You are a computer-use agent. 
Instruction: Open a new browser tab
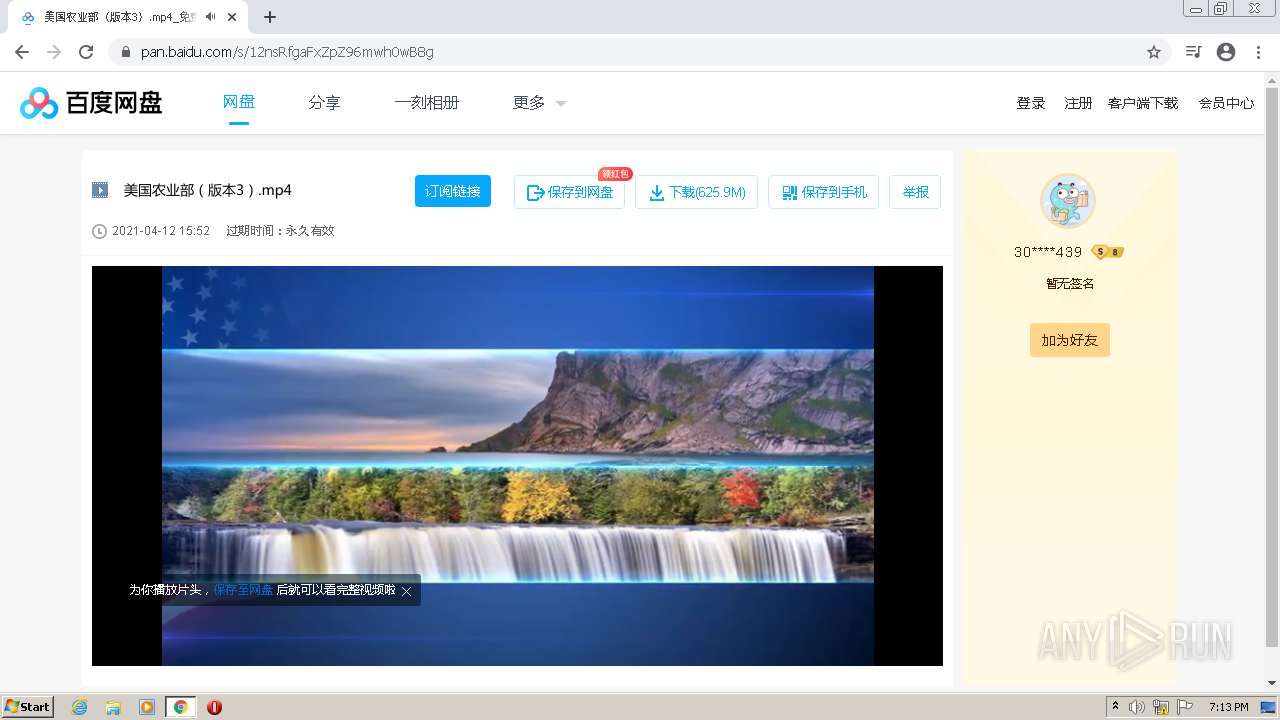pos(270,17)
